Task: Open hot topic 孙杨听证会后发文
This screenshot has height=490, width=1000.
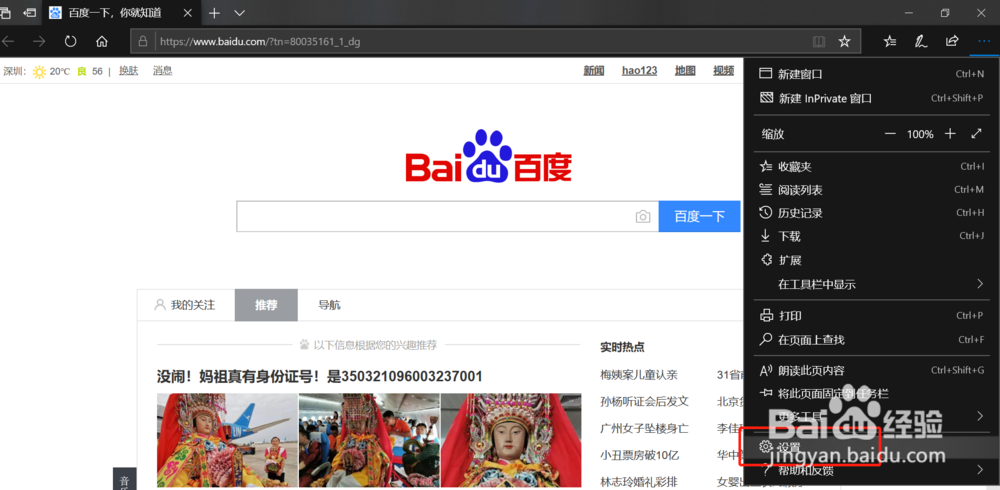Action: click(644, 401)
